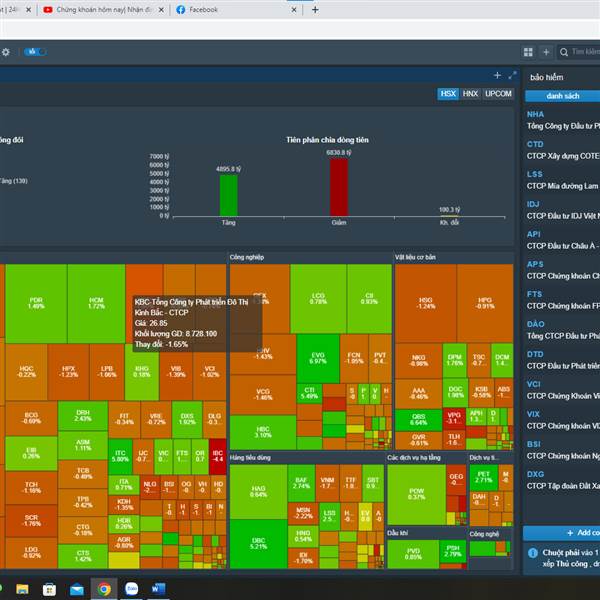The image size is (600, 600).
Task: Click the PDR heatmap tile
Action: click(36, 303)
